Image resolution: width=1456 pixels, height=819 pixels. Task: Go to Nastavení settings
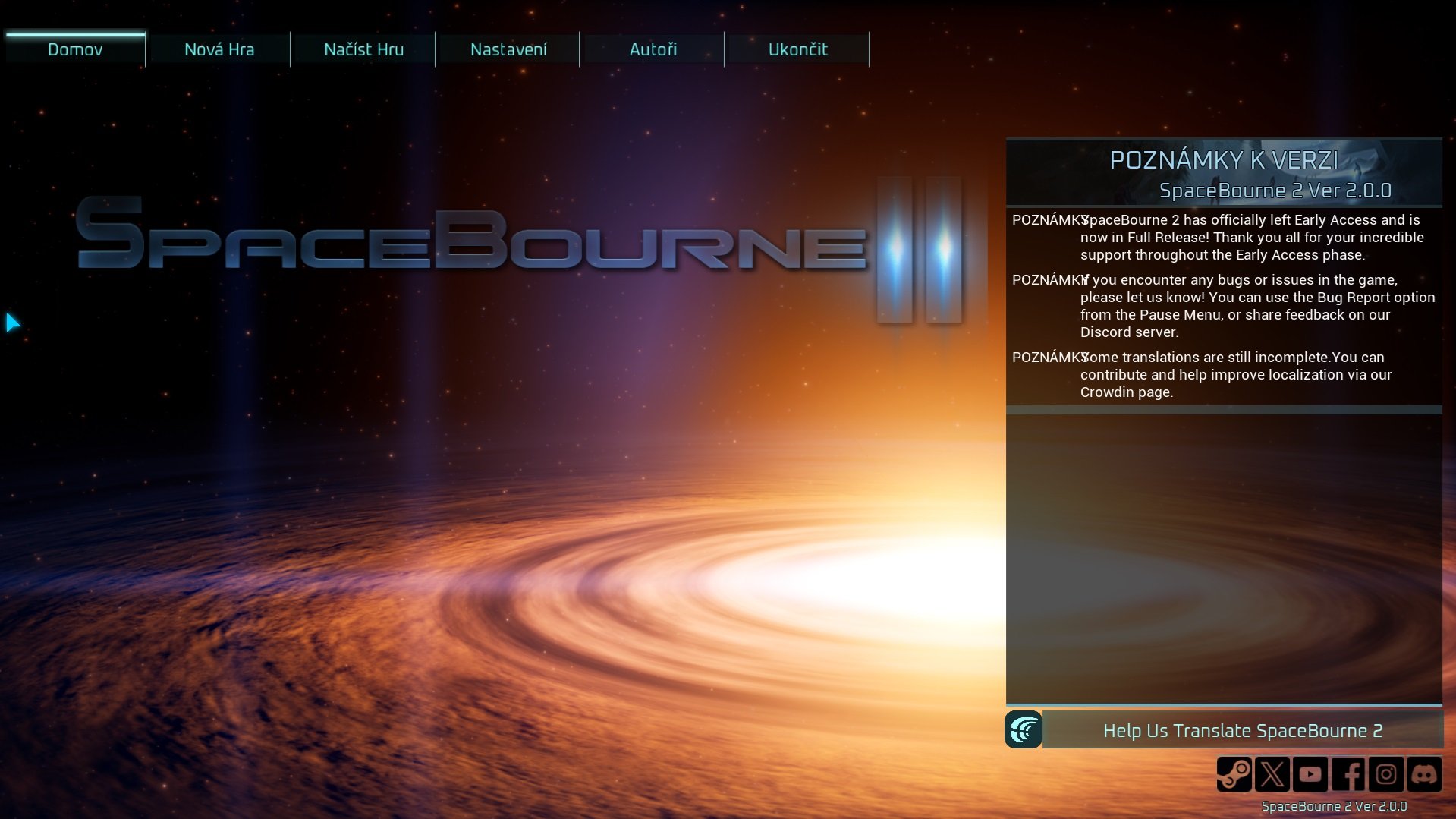coord(508,49)
